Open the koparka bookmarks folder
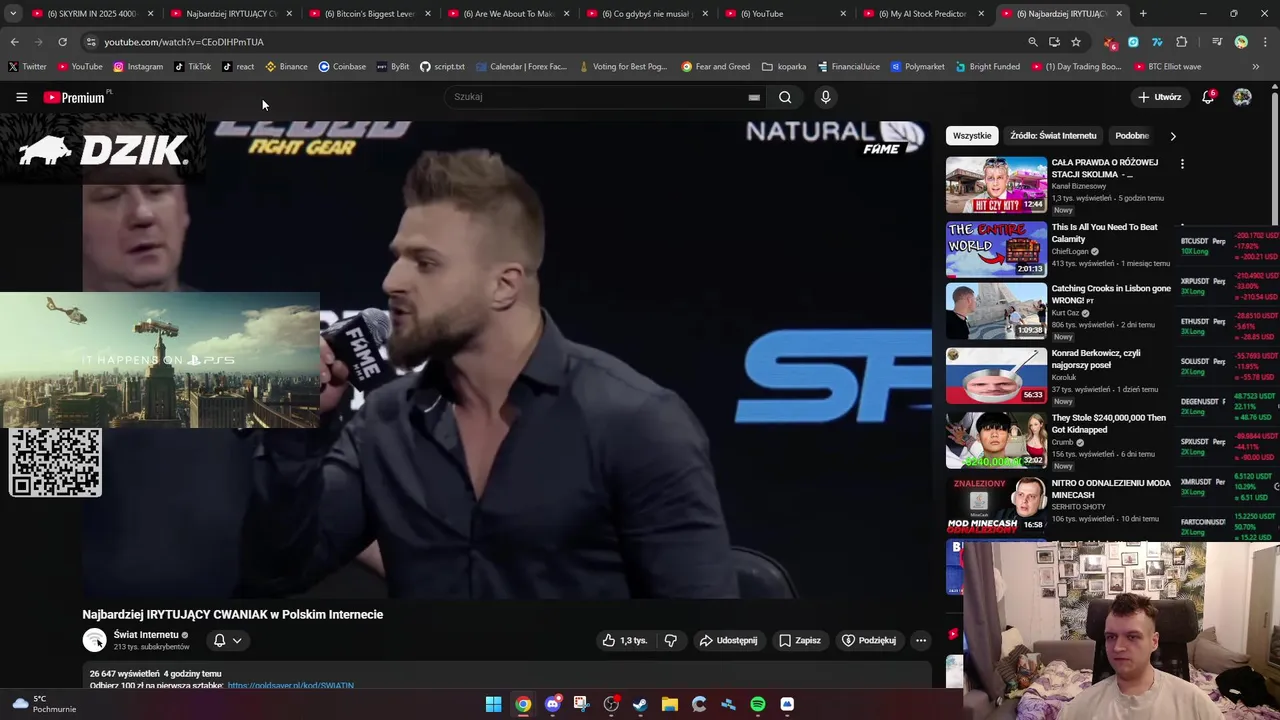Screen dimensions: 1280x720 pyautogui.click(x=784, y=66)
